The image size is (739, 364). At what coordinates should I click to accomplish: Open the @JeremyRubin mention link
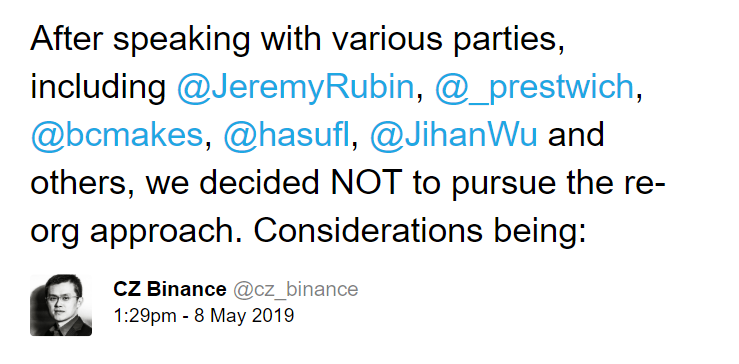pos(296,88)
